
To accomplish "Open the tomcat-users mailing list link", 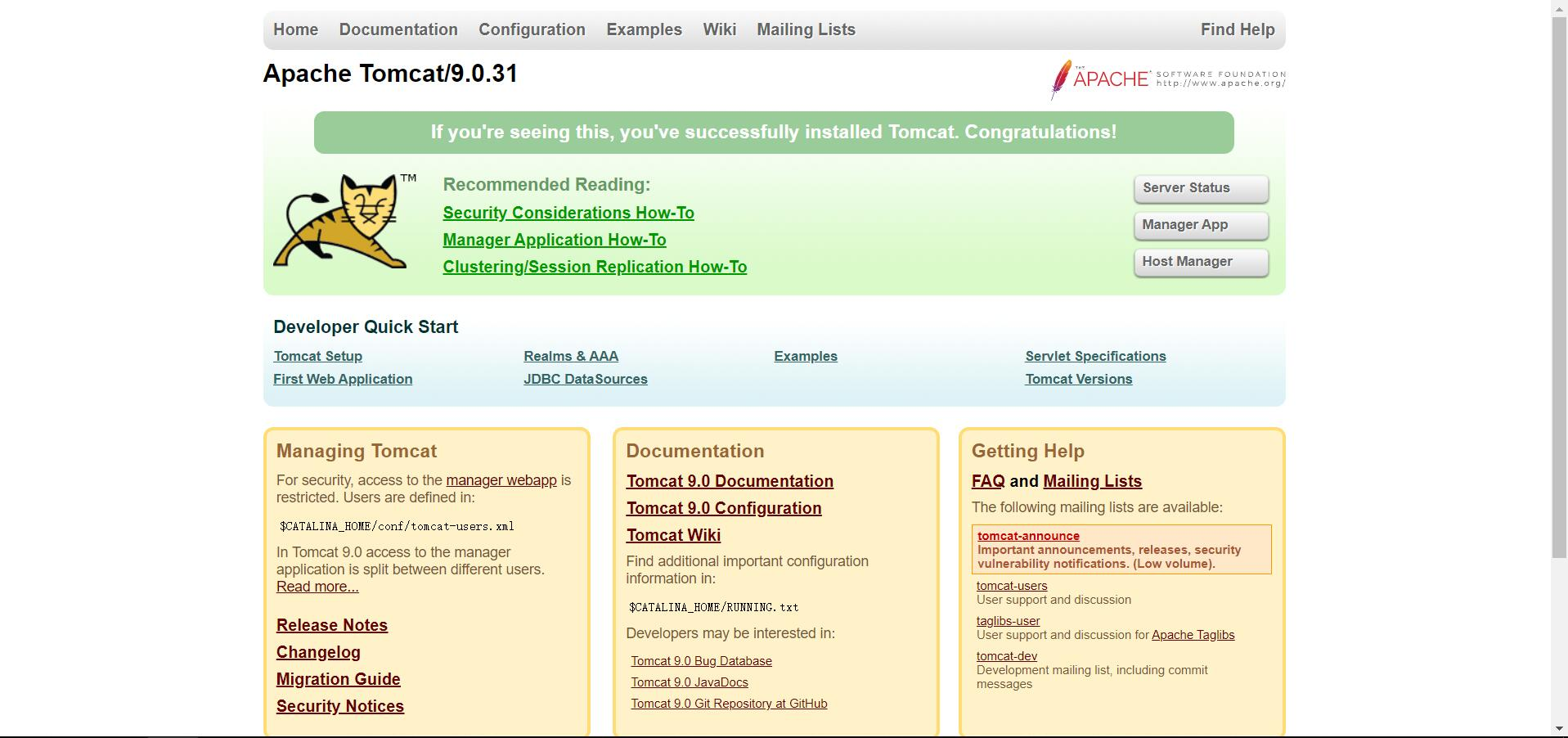I will (1012, 586).
